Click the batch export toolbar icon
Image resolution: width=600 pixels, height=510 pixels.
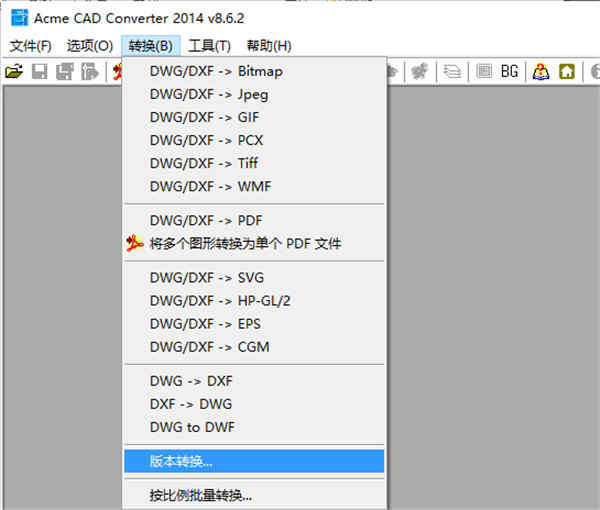click(x=90, y=72)
